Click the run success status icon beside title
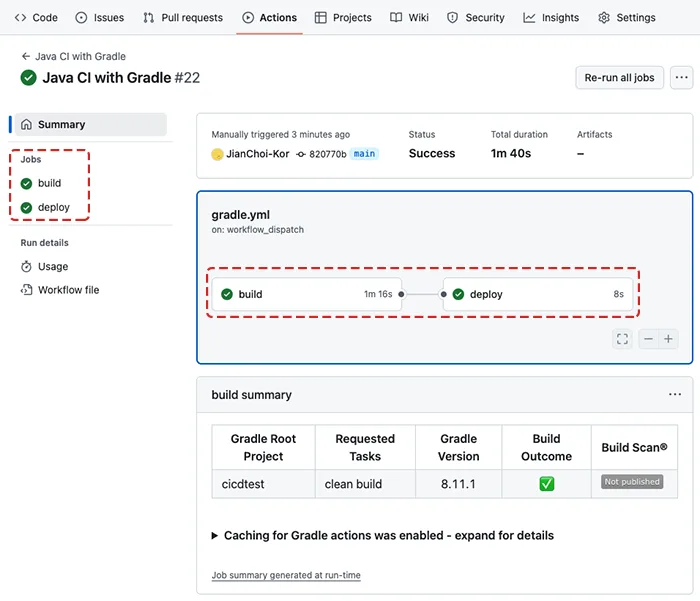The image size is (700, 601). pyautogui.click(x=28, y=78)
